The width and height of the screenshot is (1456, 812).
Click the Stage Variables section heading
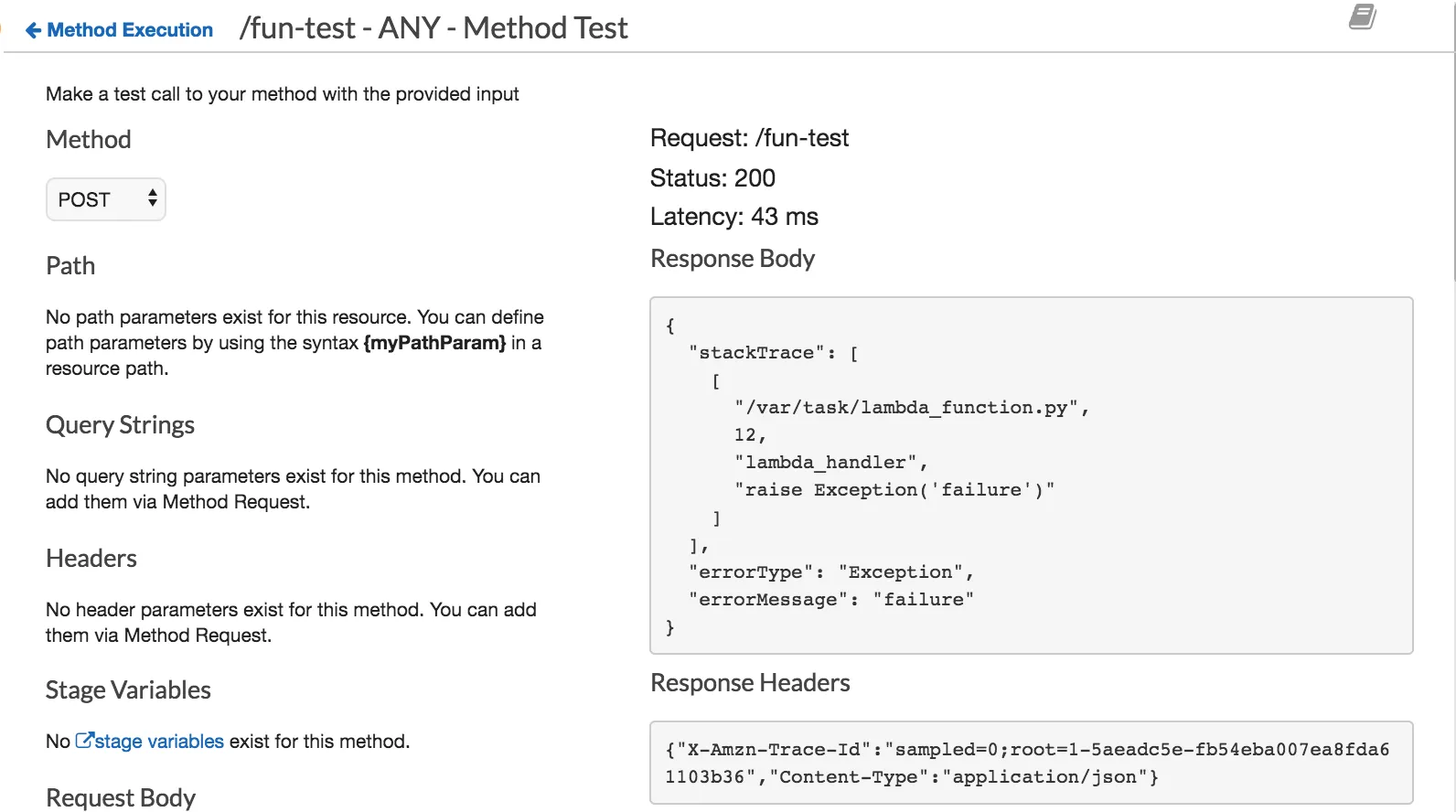coord(128,690)
